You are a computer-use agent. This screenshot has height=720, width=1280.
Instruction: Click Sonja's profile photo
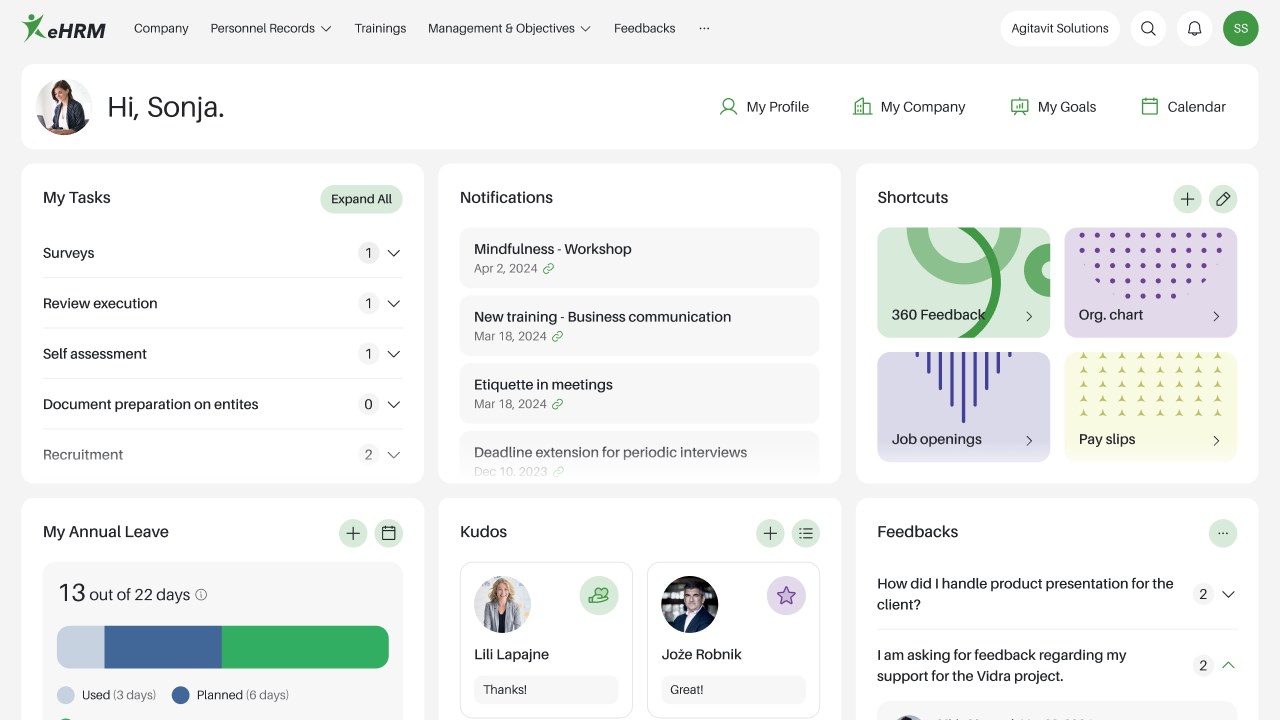point(64,107)
